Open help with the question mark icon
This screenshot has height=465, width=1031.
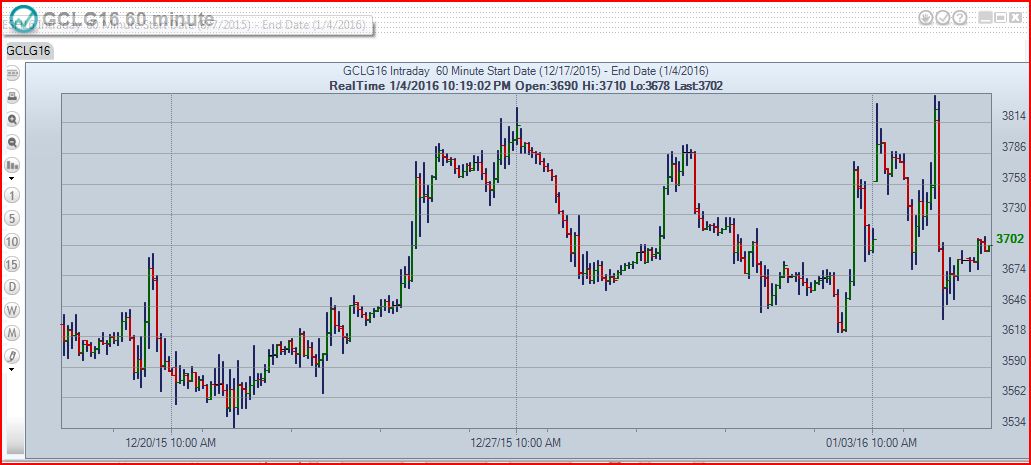[959, 17]
